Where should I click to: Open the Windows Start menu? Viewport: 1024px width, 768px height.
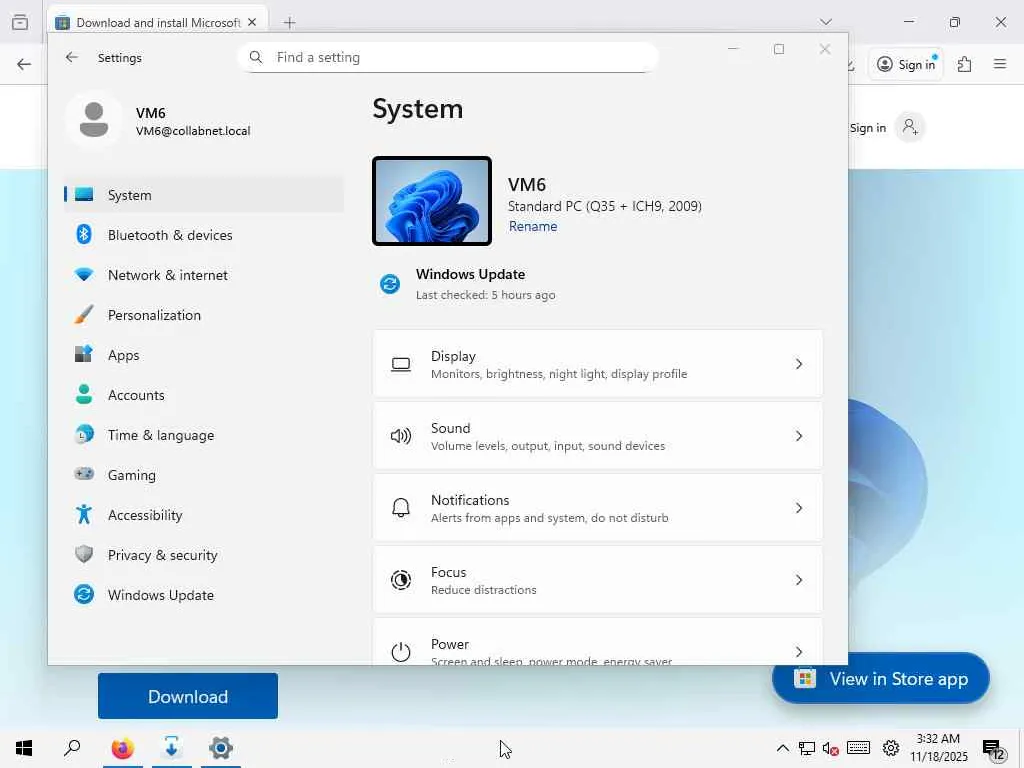[24, 748]
